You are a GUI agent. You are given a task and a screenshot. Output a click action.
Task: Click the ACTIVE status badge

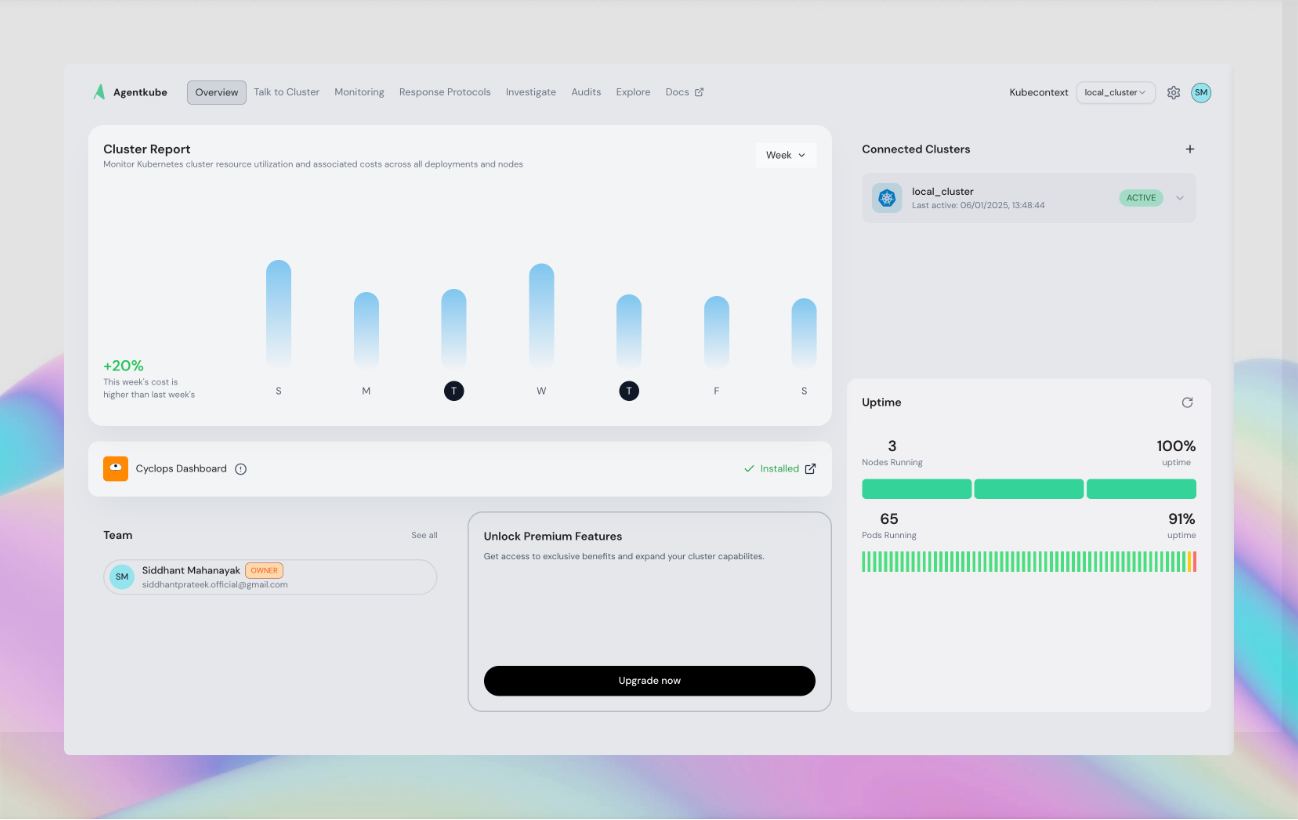point(1141,198)
